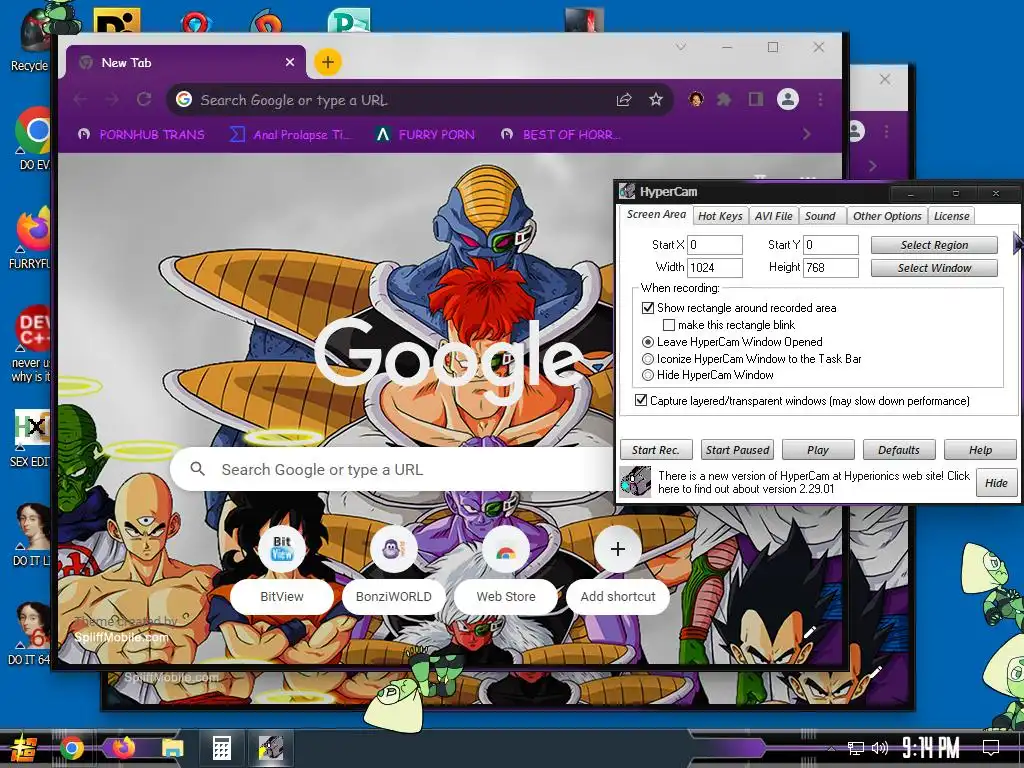Switch to the License tab
Viewport: 1024px width, 768px height.
(951, 216)
